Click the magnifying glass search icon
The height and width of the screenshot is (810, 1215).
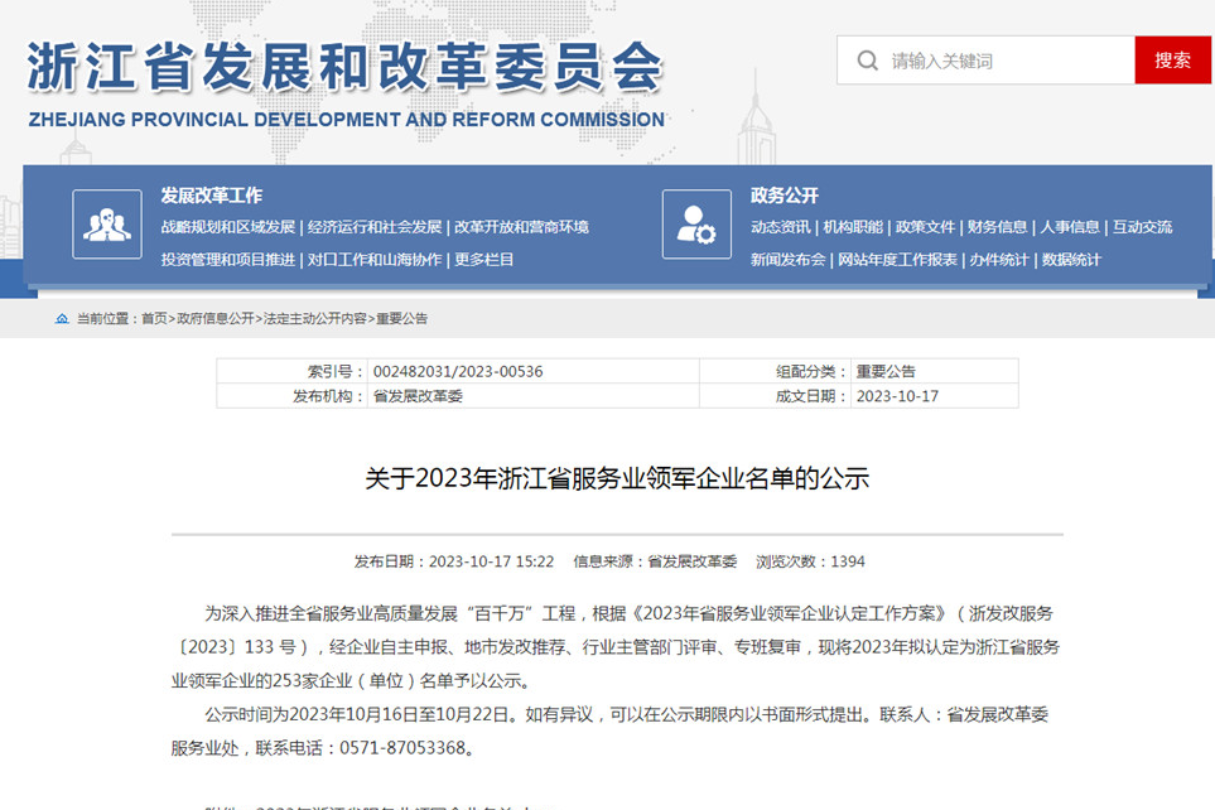[867, 61]
